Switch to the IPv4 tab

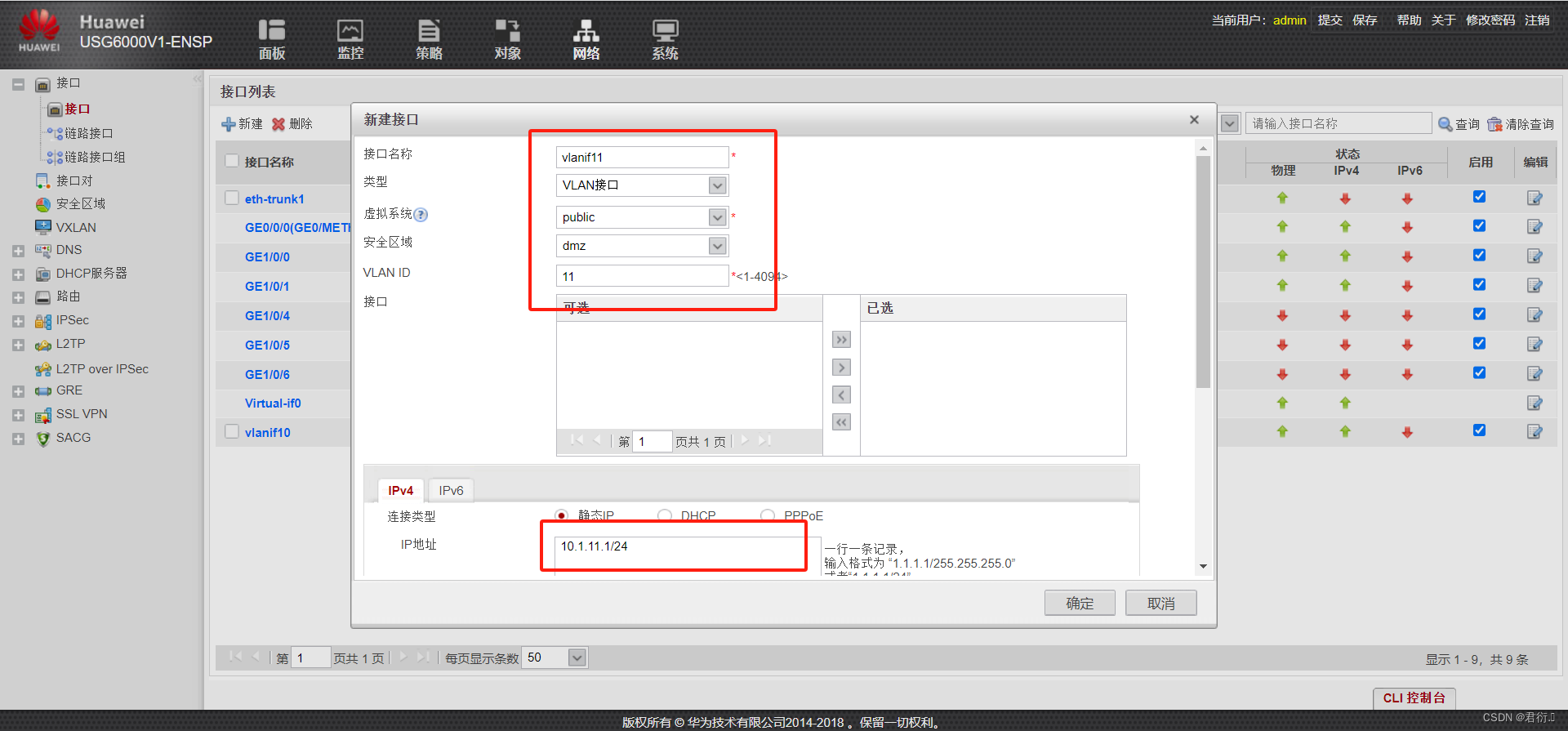pyautogui.click(x=400, y=490)
